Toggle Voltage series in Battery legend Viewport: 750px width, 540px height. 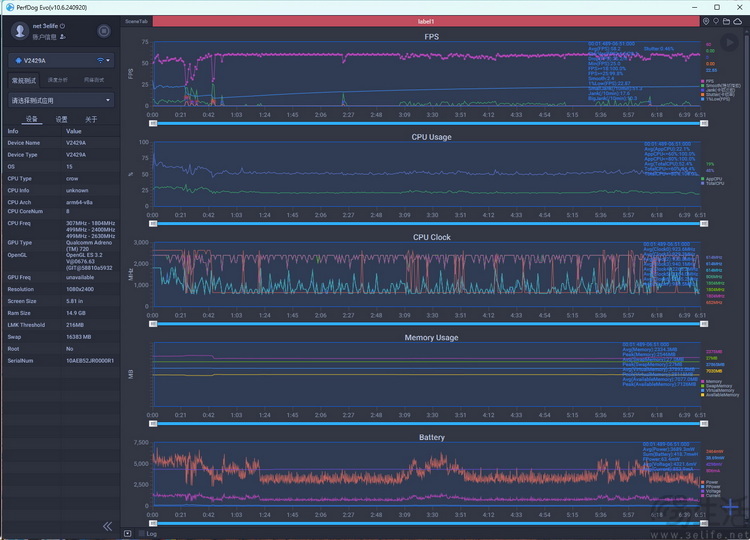pos(711,491)
